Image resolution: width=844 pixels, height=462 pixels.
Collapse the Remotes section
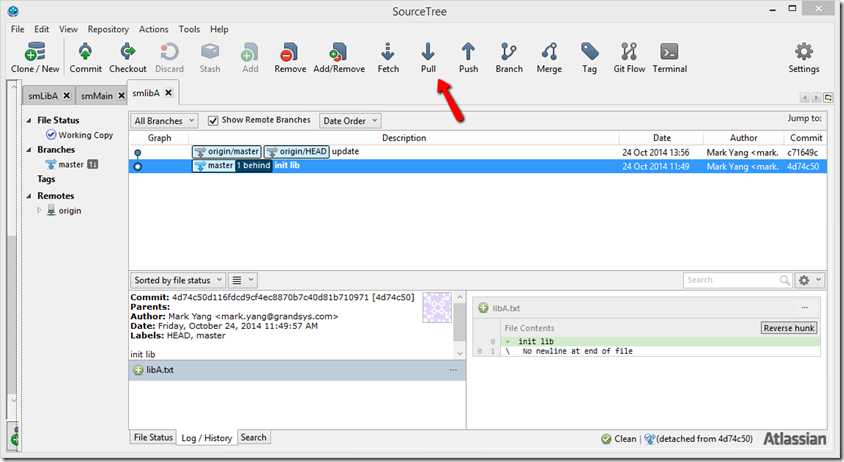pos(29,196)
